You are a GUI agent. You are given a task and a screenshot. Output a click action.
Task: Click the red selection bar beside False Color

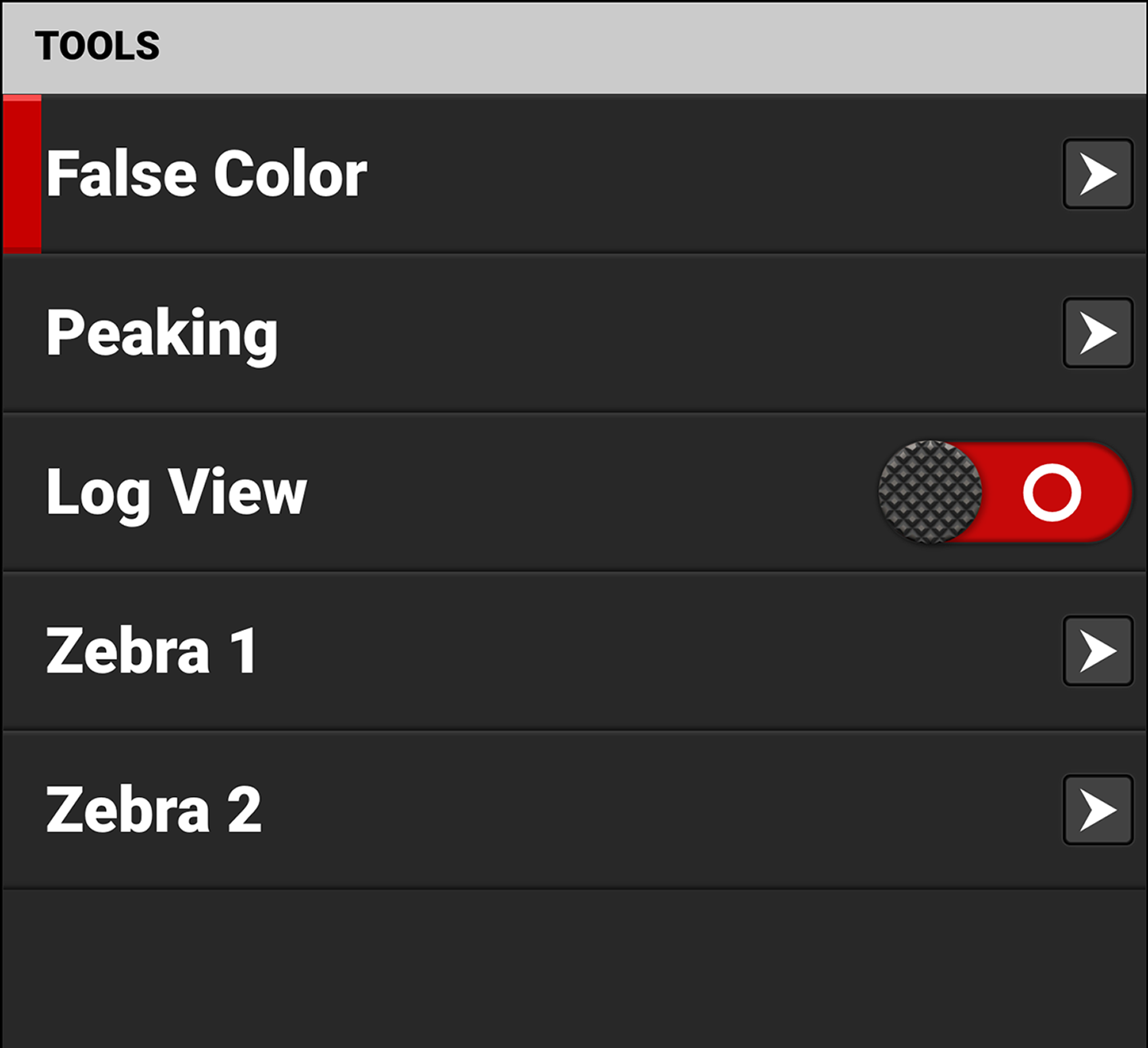click(x=21, y=175)
